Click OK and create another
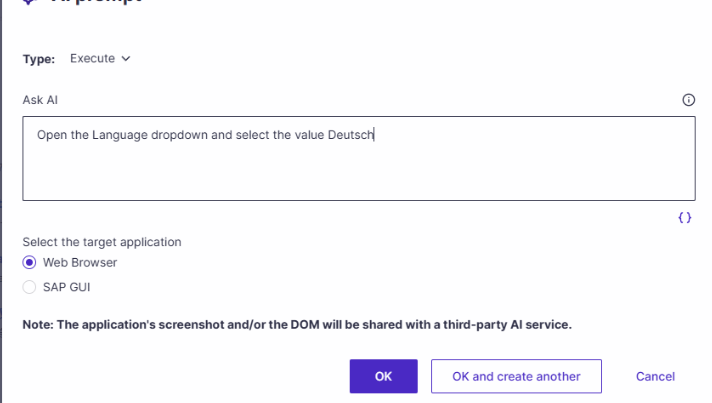 [x=516, y=376]
